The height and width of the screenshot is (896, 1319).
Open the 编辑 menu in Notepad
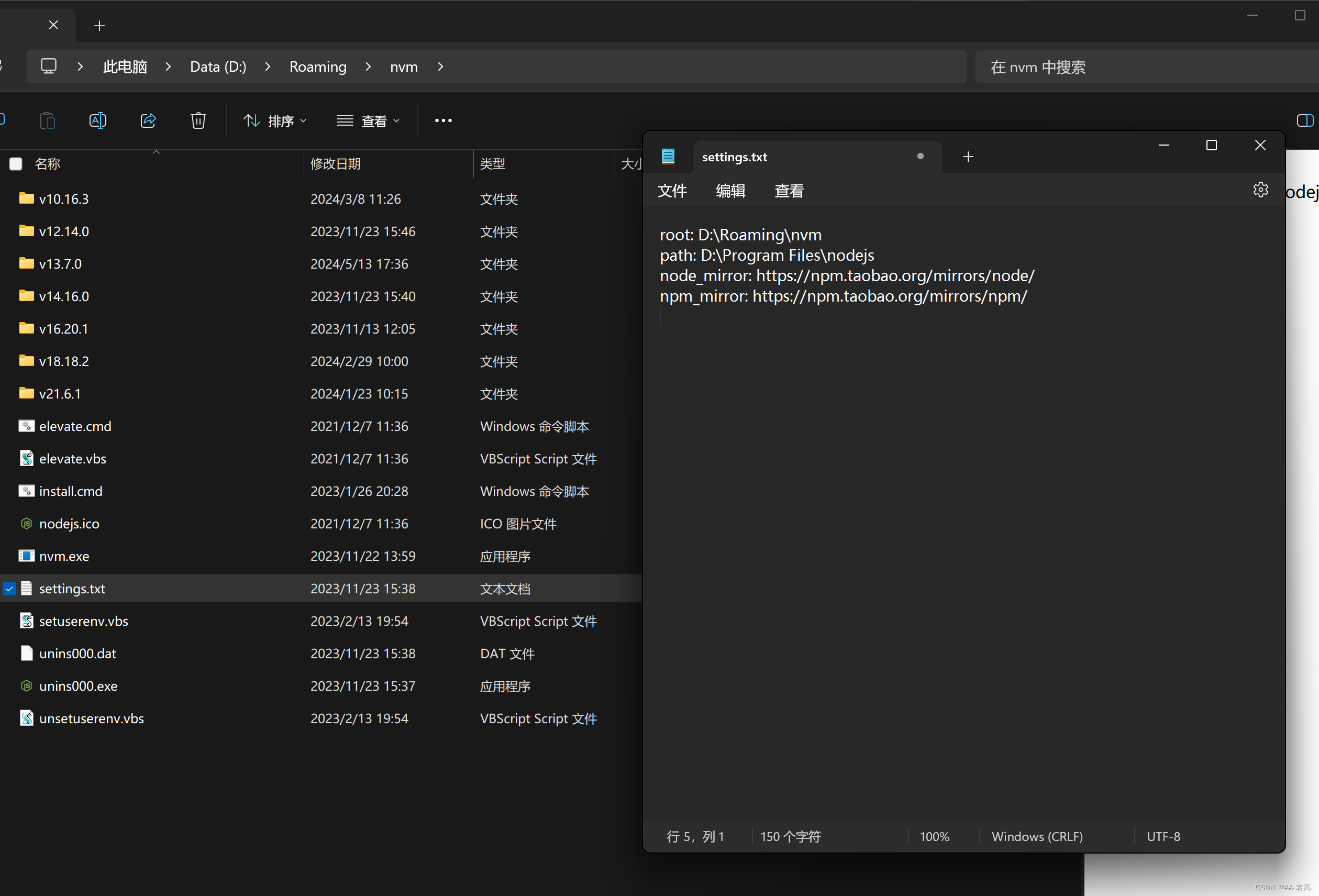pyautogui.click(x=730, y=191)
